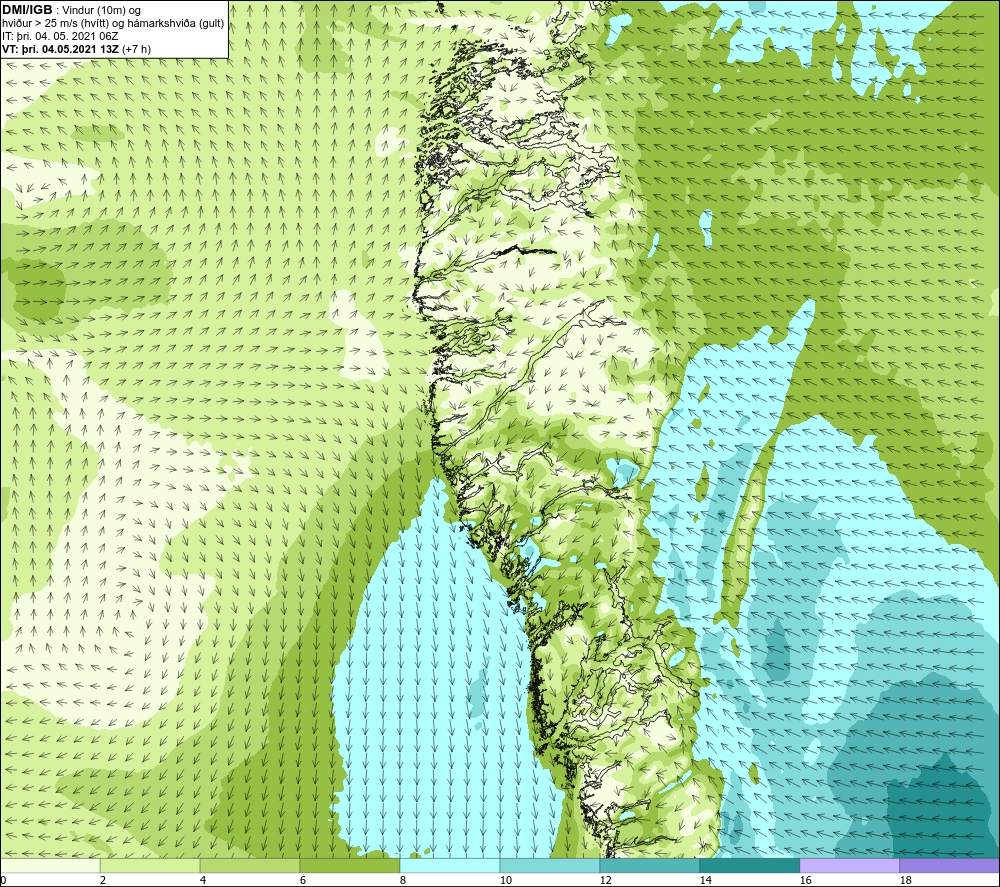Click the legend label '6'
This screenshot has width=1000, height=887.
tap(303, 881)
